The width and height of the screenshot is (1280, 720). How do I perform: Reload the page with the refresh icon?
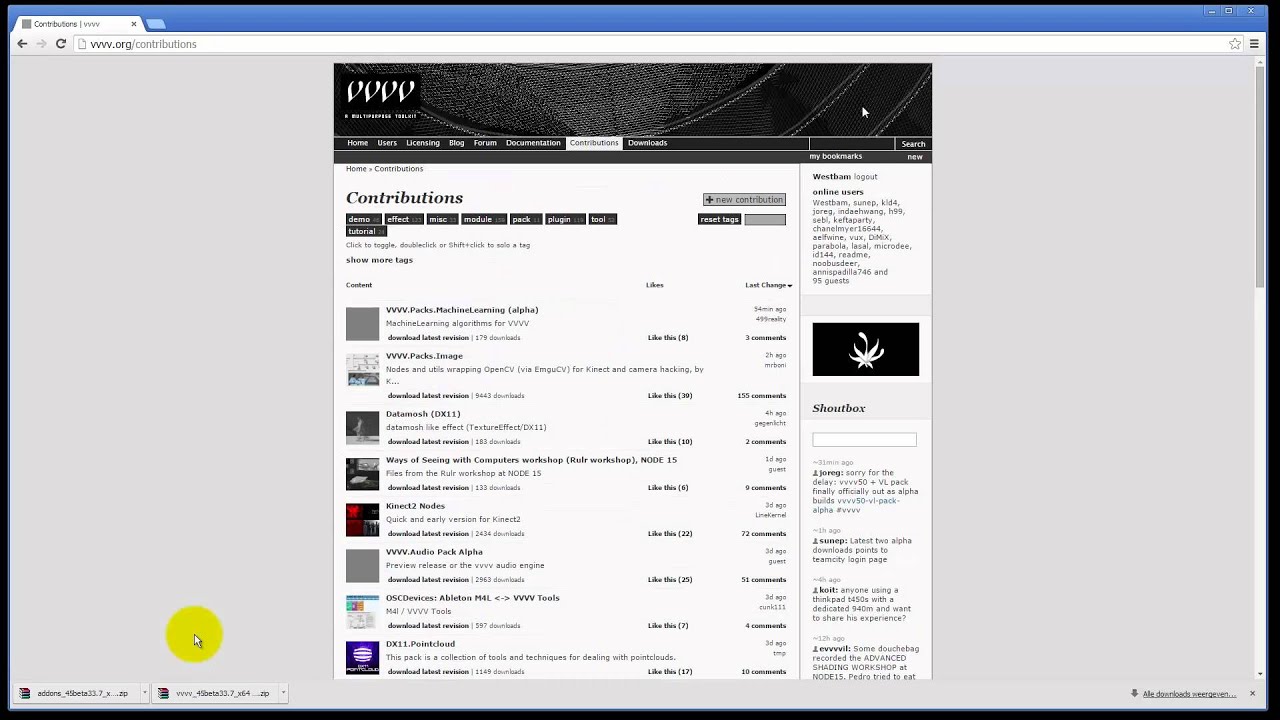coord(61,44)
